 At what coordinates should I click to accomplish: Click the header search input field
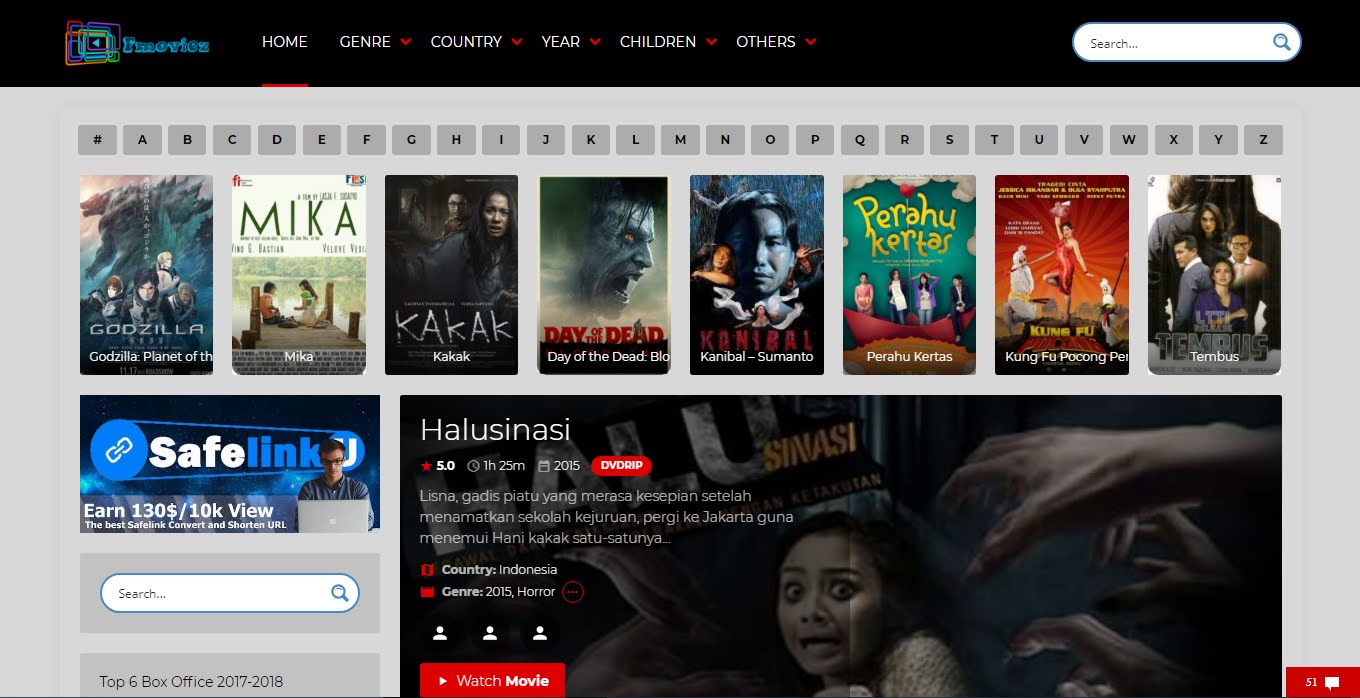coord(1175,43)
